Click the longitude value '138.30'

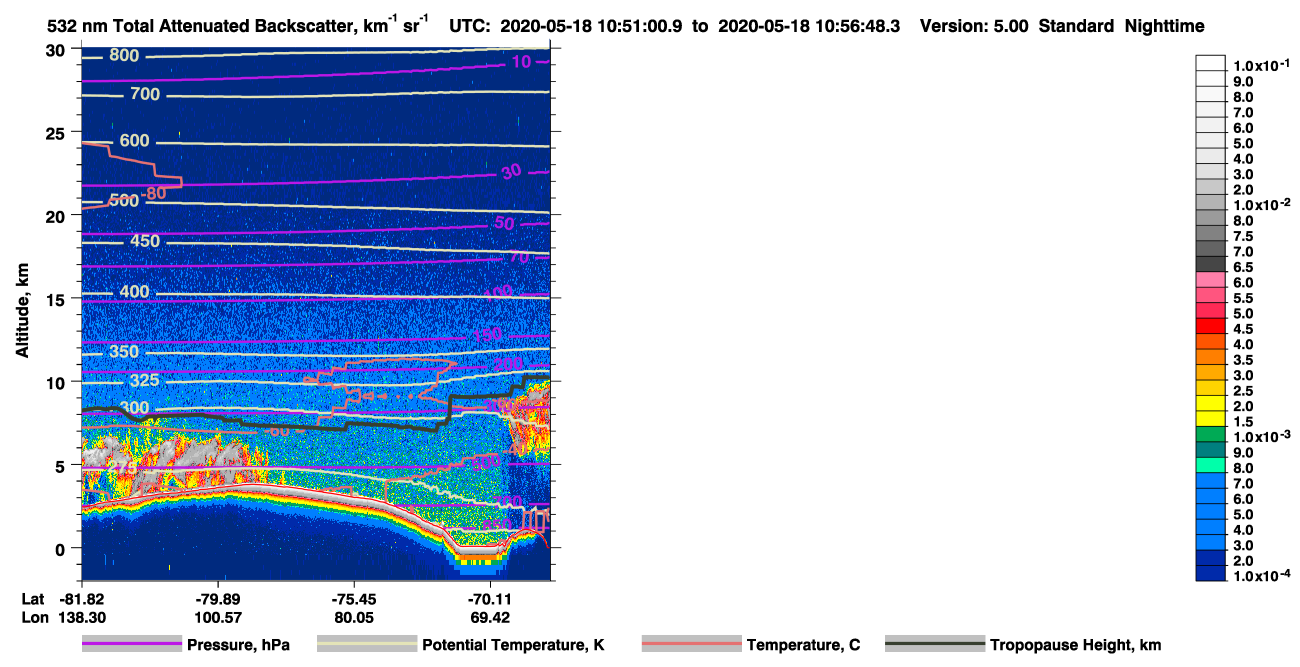pyautogui.click(x=81, y=618)
